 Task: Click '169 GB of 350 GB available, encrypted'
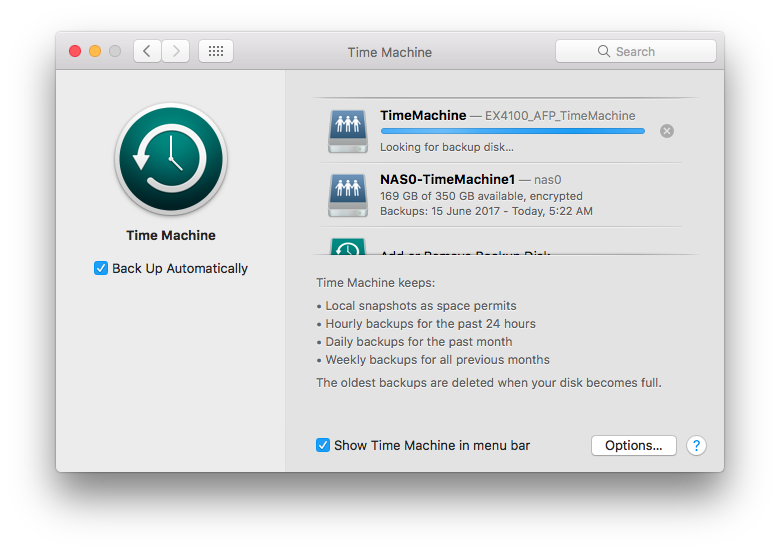click(481, 196)
